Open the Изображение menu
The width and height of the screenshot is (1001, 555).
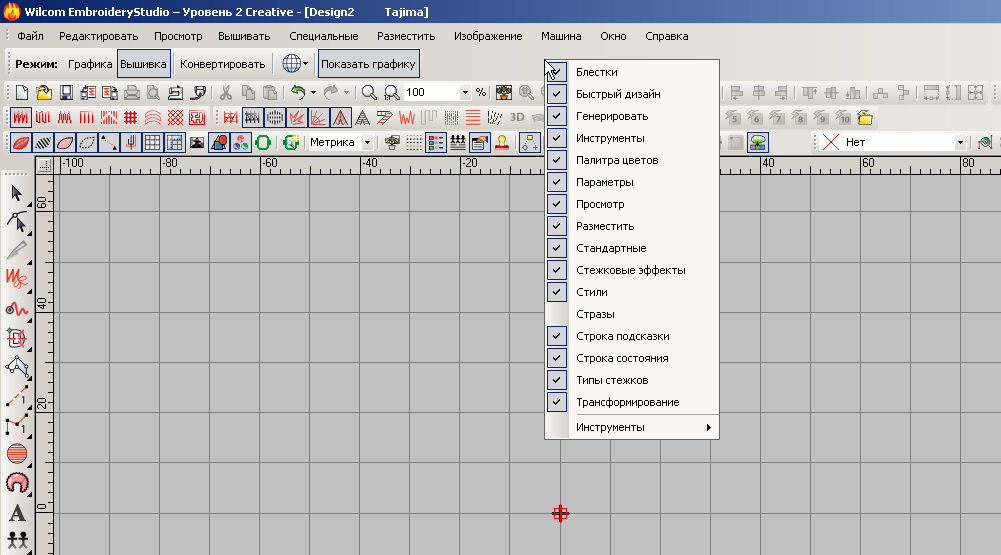click(488, 36)
